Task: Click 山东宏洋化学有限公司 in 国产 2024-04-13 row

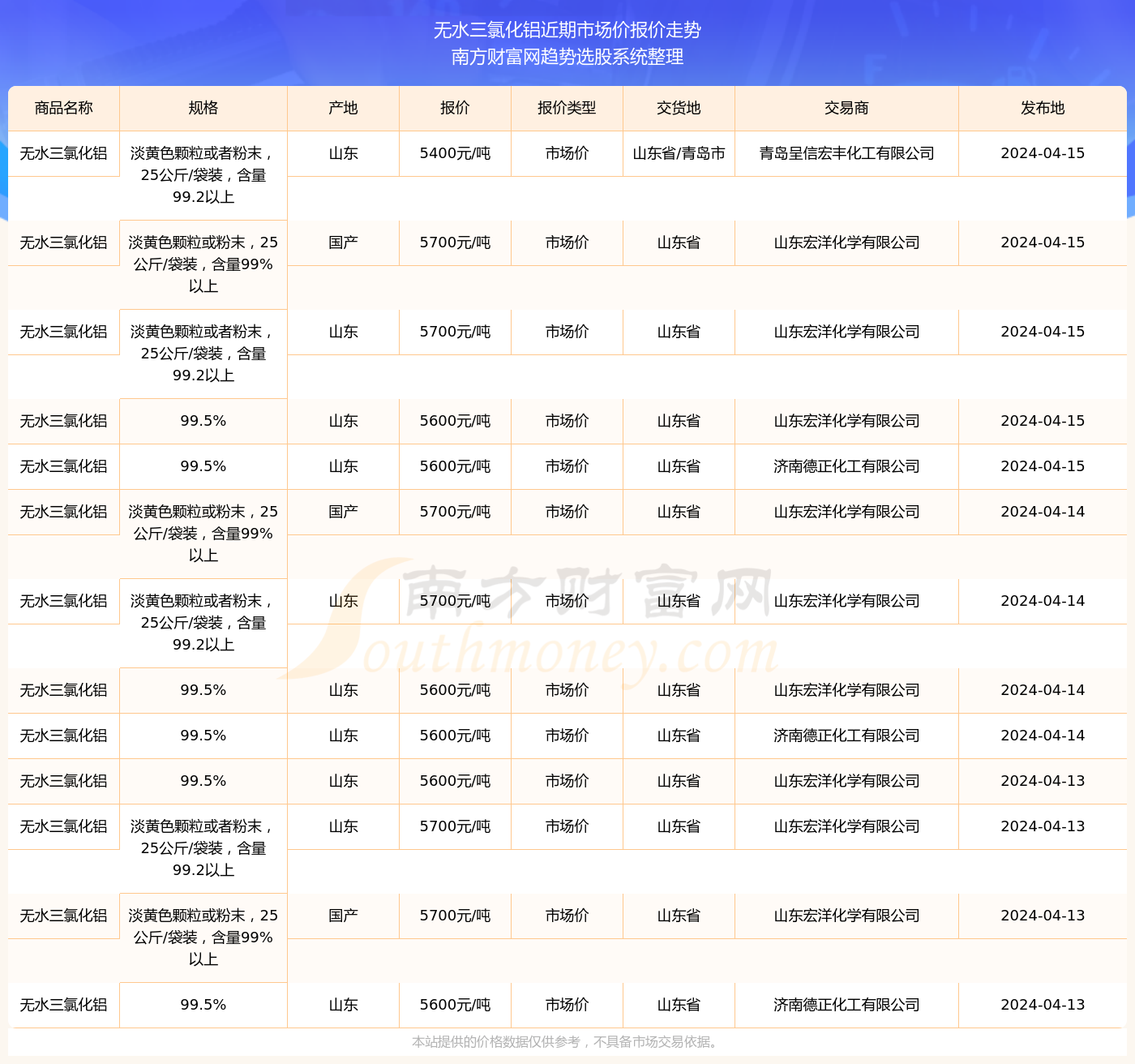Action: (x=846, y=916)
